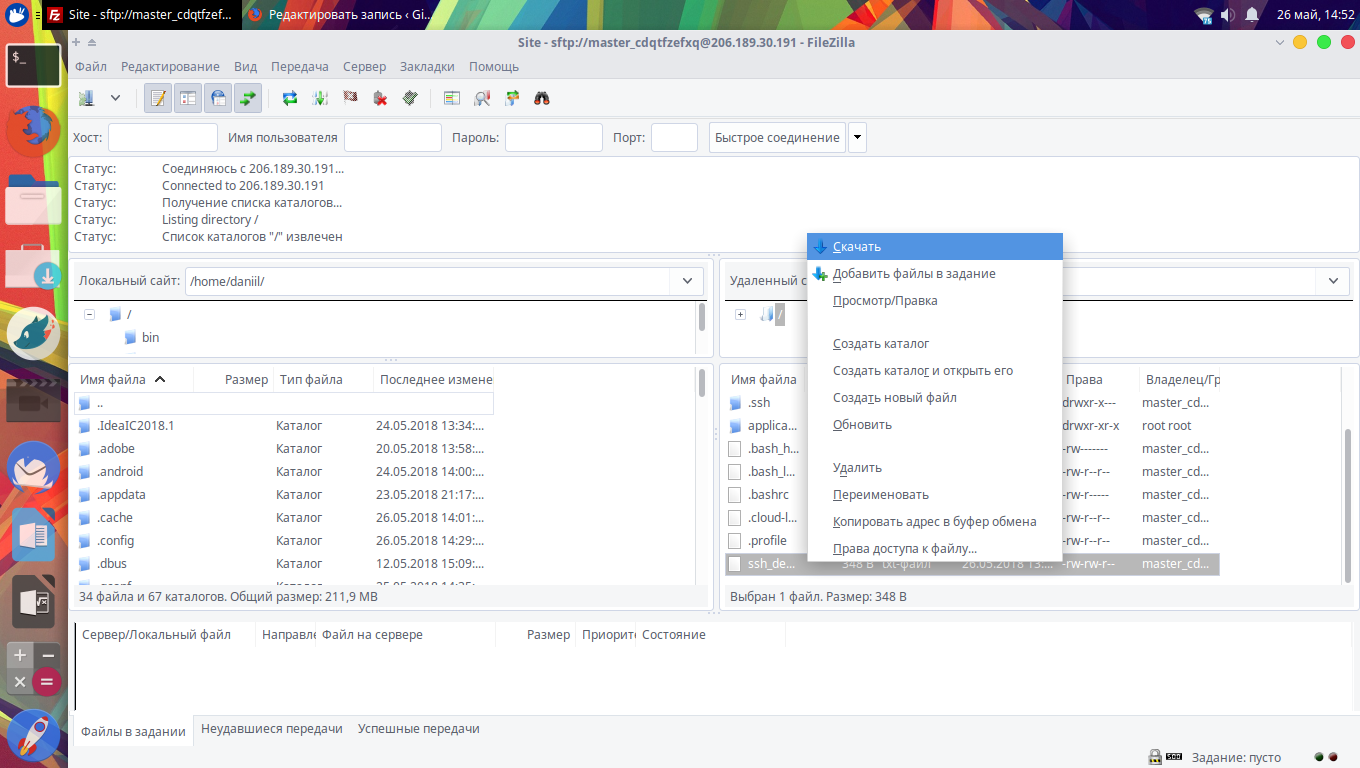Select 'Переименовать' from the context menu
Screen dimensions: 1360x768
click(935, 494)
